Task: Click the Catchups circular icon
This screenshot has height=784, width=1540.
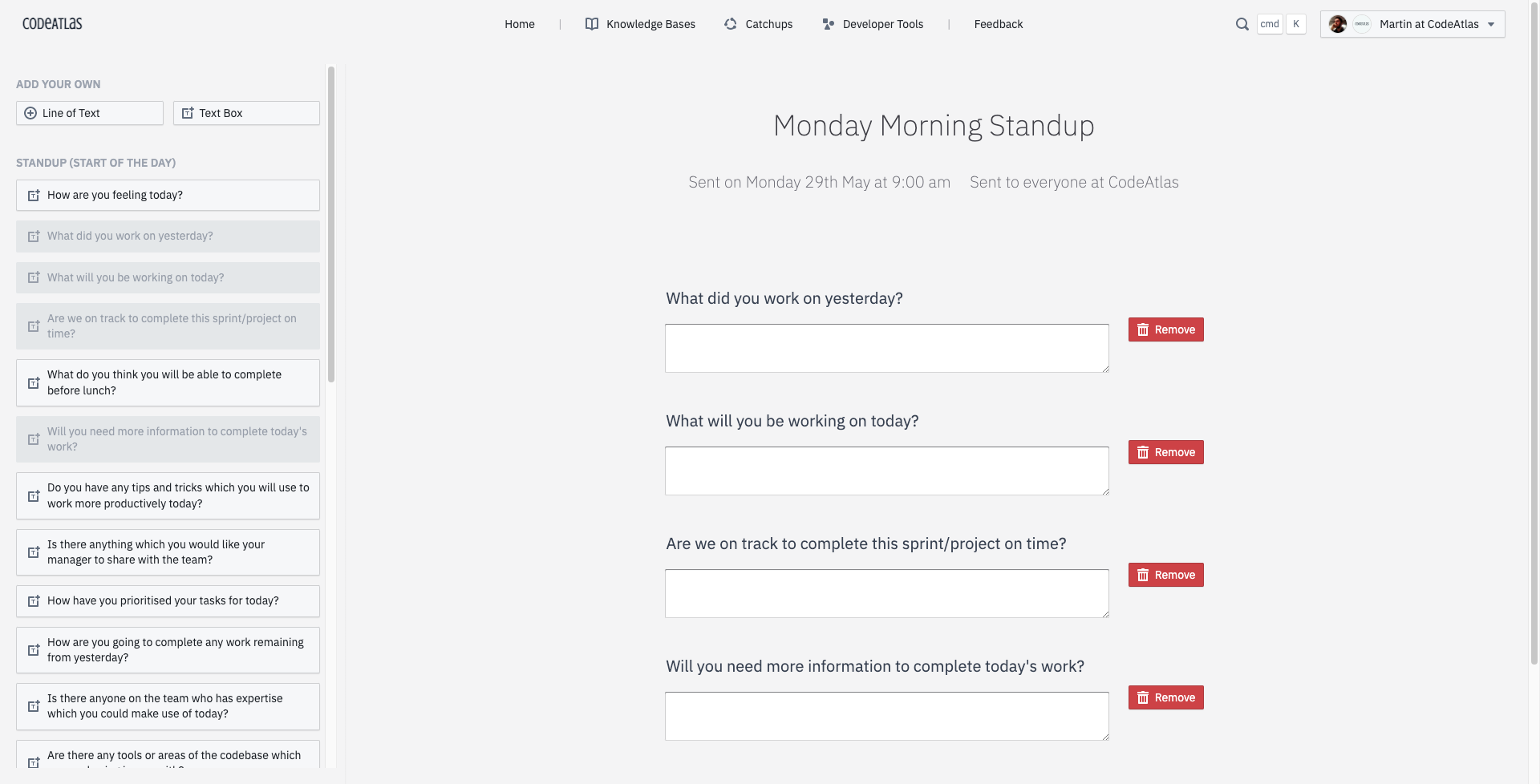Action: click(x=731, y=24)
